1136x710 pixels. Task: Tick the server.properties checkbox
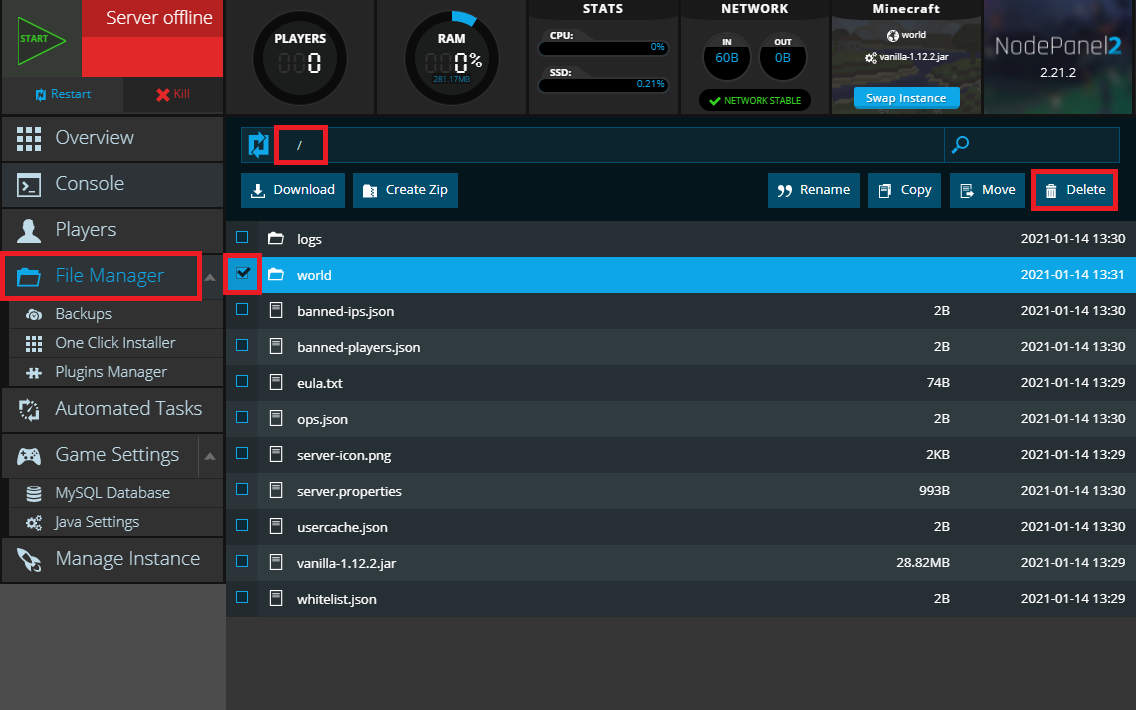tap(242, 490)
